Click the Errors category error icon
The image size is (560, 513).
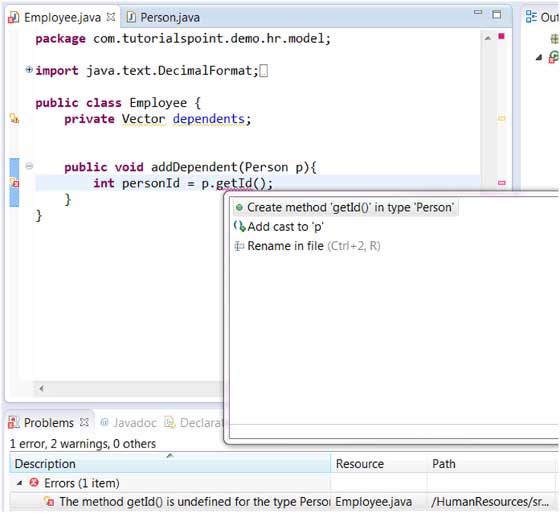coord(34,483)
